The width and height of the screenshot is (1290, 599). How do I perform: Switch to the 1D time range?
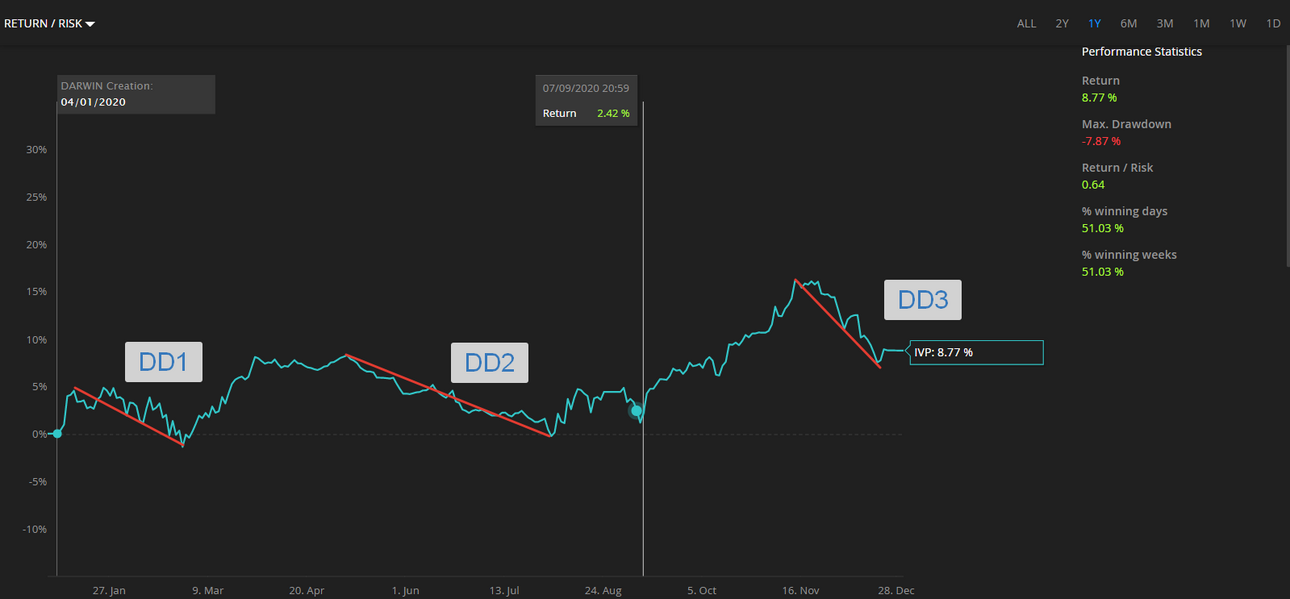click(1273, 23)
